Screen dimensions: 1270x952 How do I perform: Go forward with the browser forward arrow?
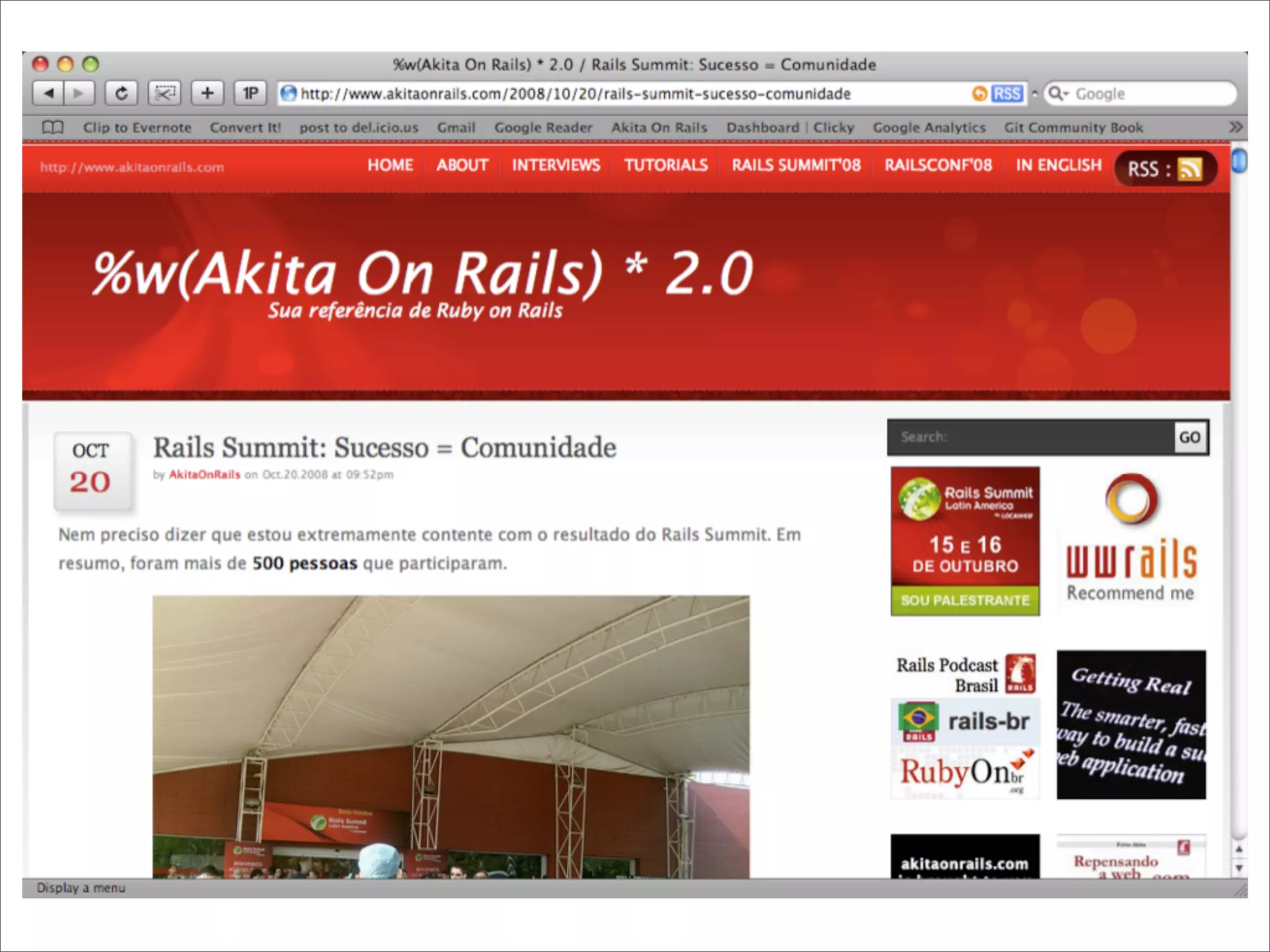[79, 94]
